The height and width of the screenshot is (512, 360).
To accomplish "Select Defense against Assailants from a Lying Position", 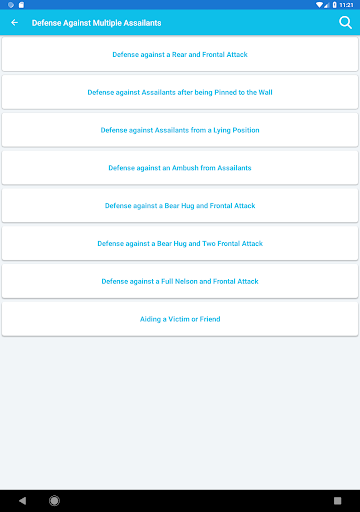I will pos(180,130).
